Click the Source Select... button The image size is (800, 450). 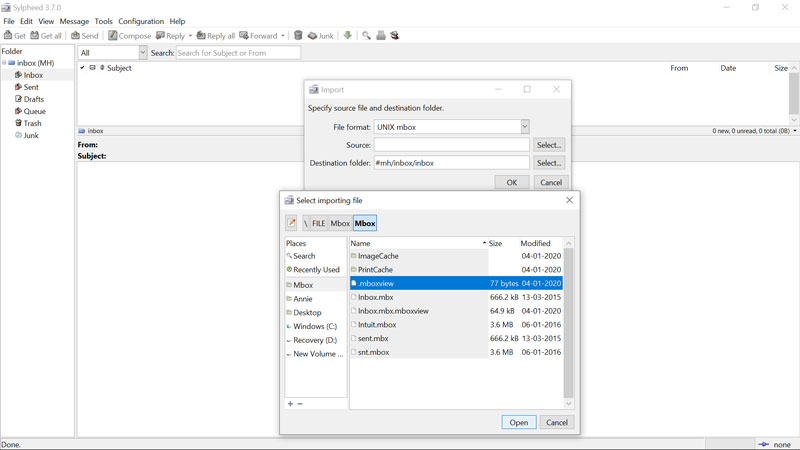click(x=549, y=145)
